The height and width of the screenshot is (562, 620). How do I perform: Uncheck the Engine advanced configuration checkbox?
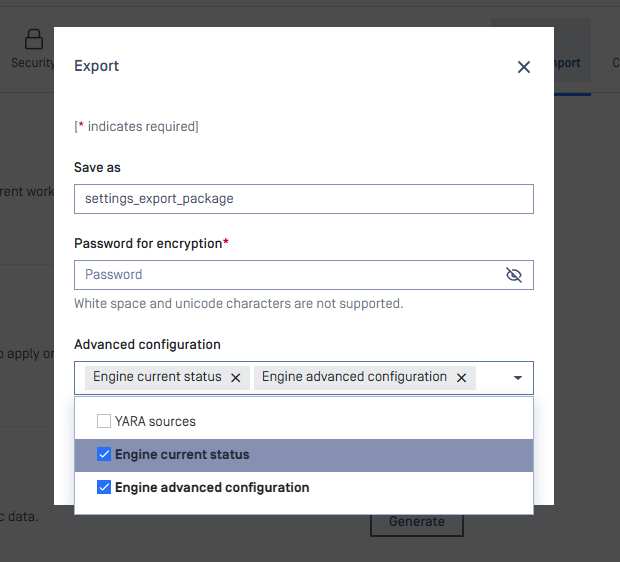(104, 487)
